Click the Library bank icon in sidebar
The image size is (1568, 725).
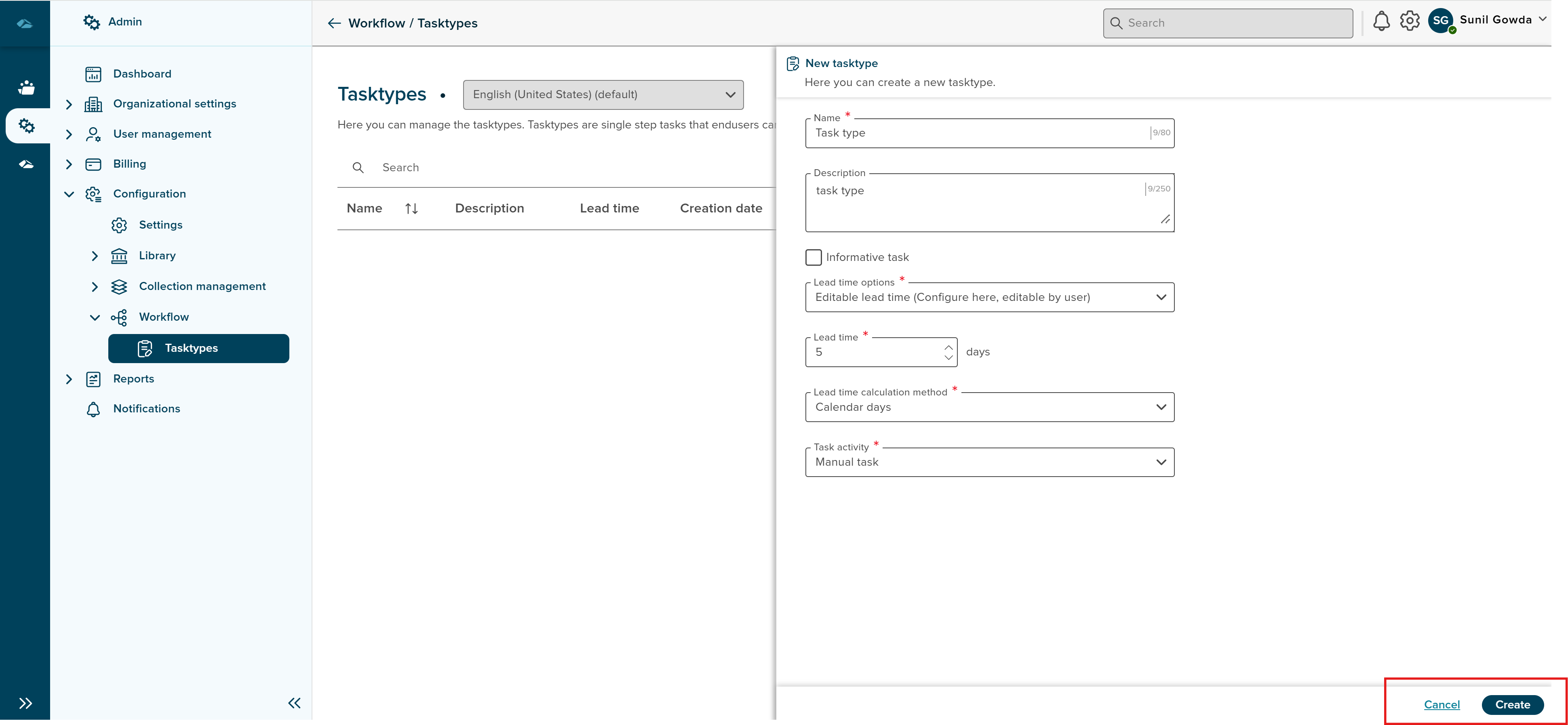click(119, 255)
